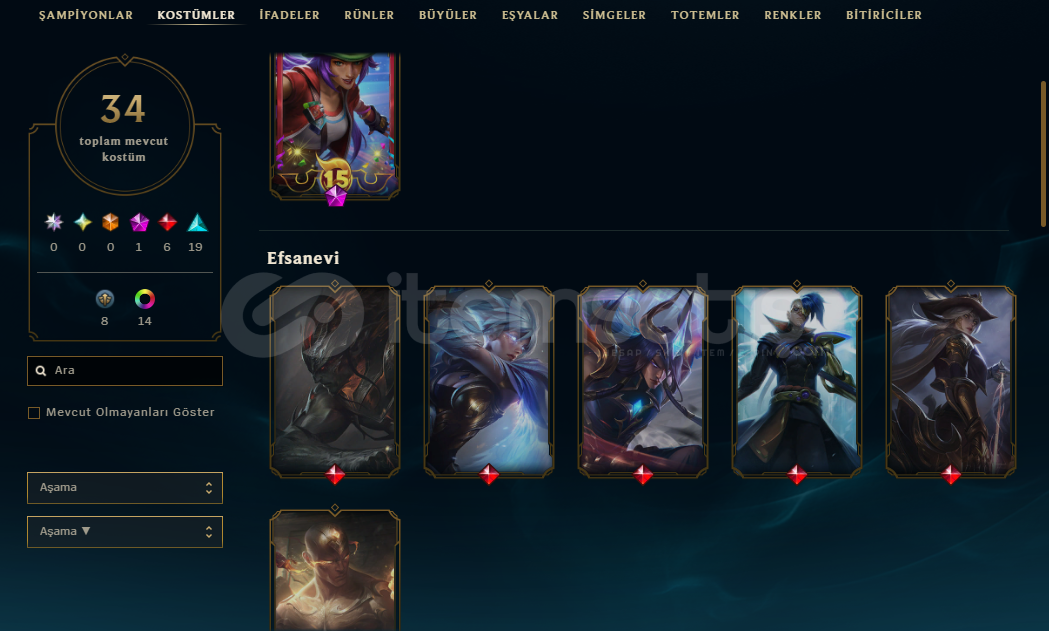Enable Mevcut Olmayanları Göster checkbox
This screenshot has width=1049, height=631.
[x=33, y=413]
